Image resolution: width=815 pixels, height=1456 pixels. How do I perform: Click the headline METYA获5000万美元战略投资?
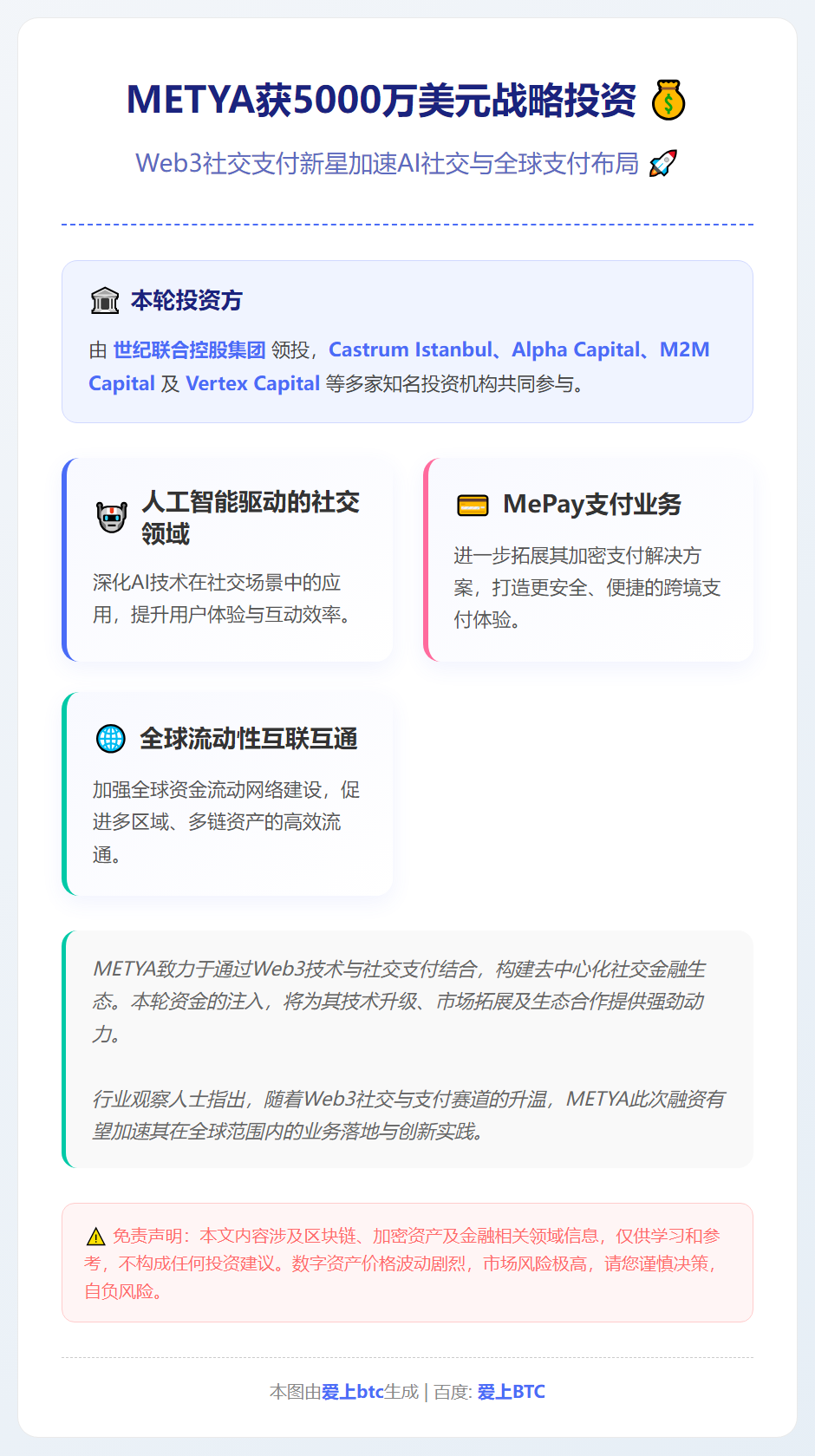[x=381, y=100]
